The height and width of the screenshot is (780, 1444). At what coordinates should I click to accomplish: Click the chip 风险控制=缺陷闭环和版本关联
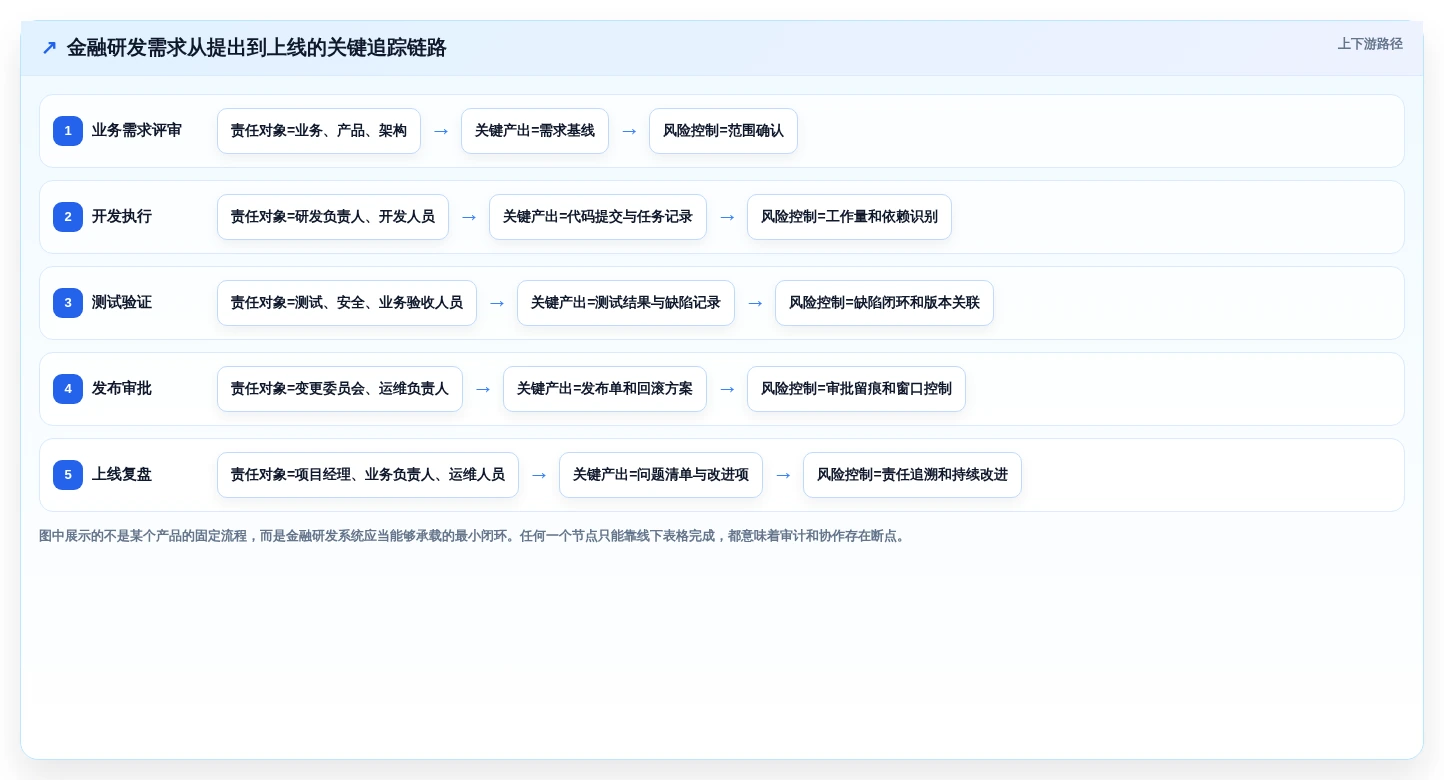pos(884,303)
